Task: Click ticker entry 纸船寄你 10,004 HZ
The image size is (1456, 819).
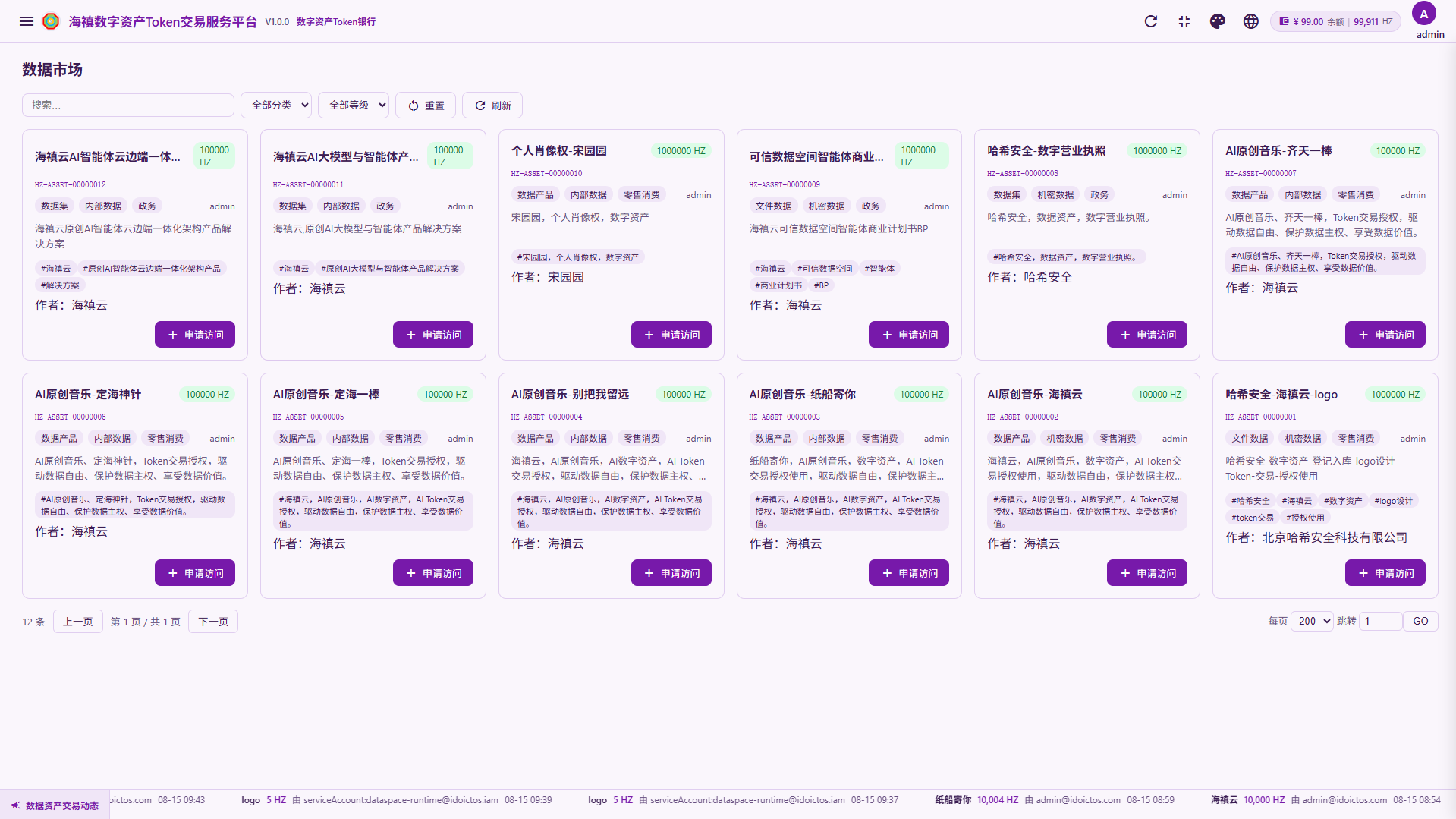Action: (1054, 800)
